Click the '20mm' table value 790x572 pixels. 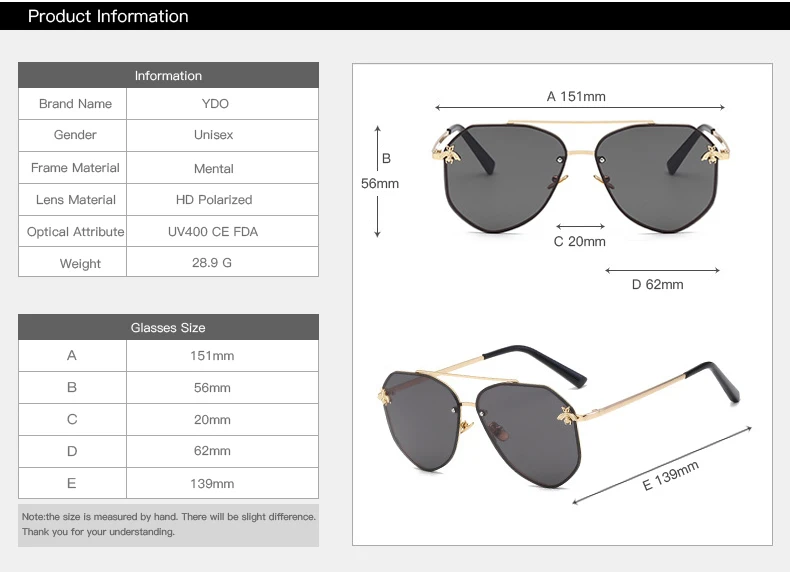(x=212, y=420)
